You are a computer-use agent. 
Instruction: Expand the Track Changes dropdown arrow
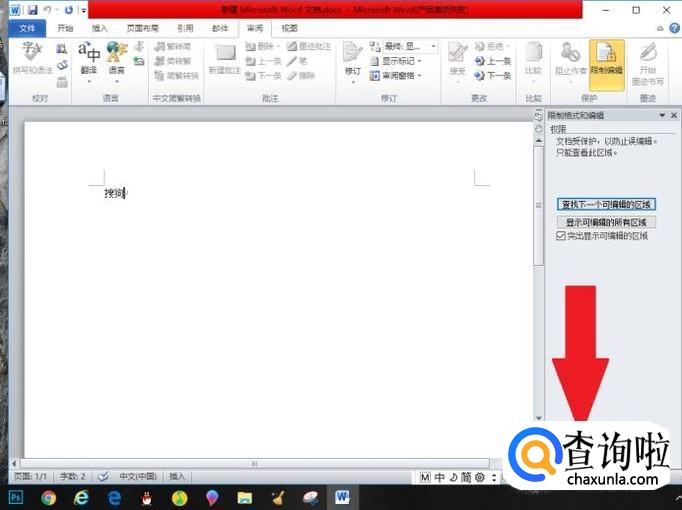[353, 82]
